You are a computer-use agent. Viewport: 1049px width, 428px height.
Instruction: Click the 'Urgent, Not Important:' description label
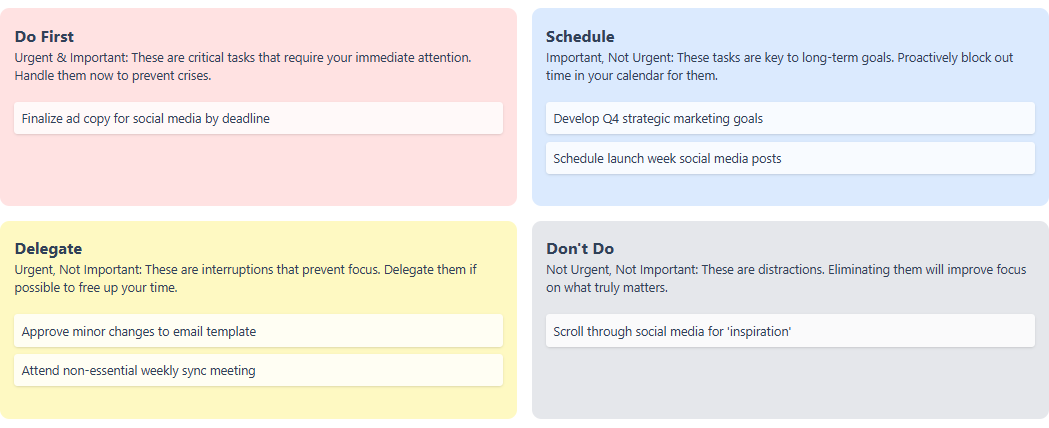(x=79, y=270)
